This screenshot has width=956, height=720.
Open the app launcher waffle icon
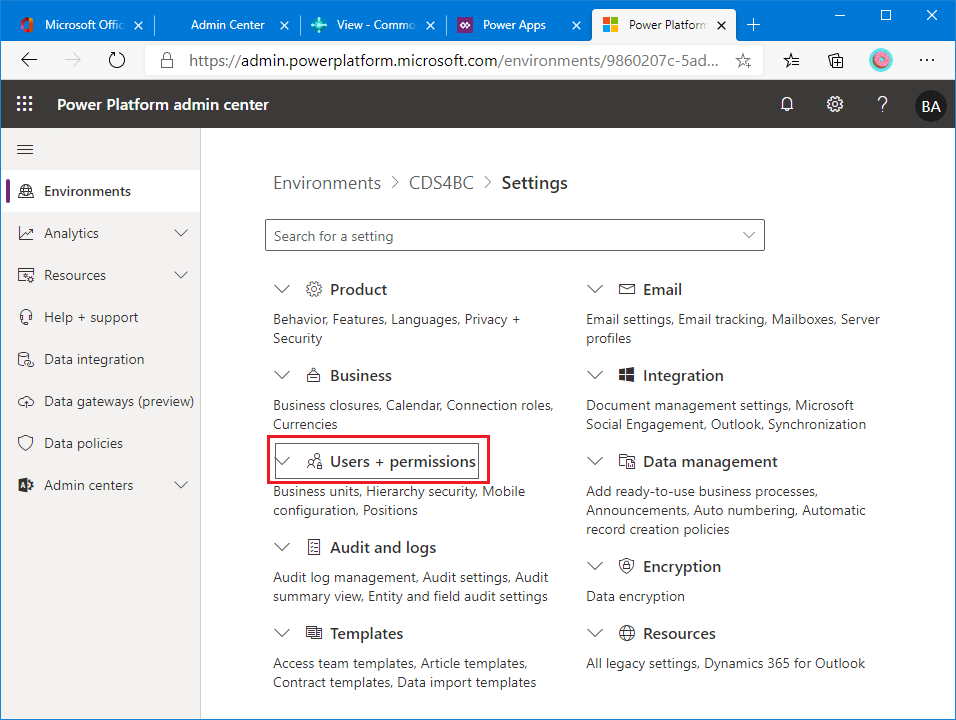tap(24, 104)
